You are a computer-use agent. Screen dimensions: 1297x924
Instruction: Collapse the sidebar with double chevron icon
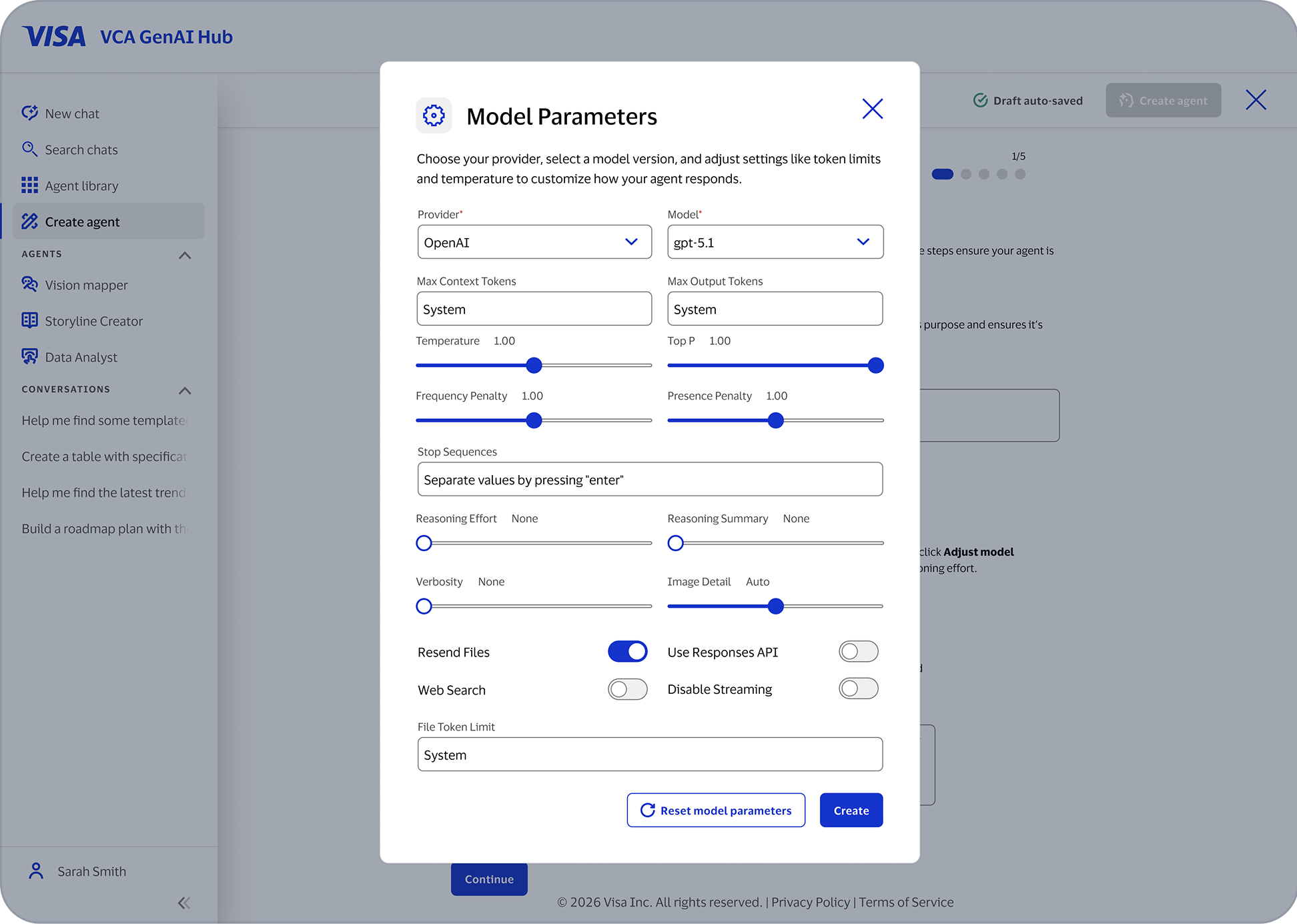click(x=184, y=903)
